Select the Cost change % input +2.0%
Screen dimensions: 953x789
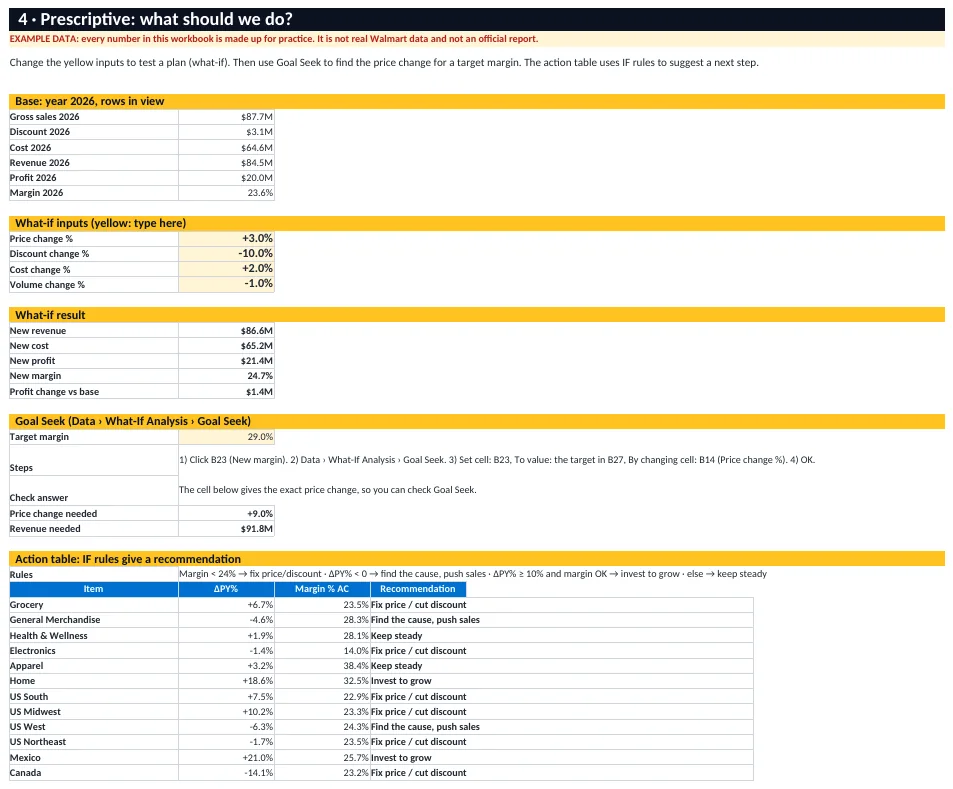226,269
